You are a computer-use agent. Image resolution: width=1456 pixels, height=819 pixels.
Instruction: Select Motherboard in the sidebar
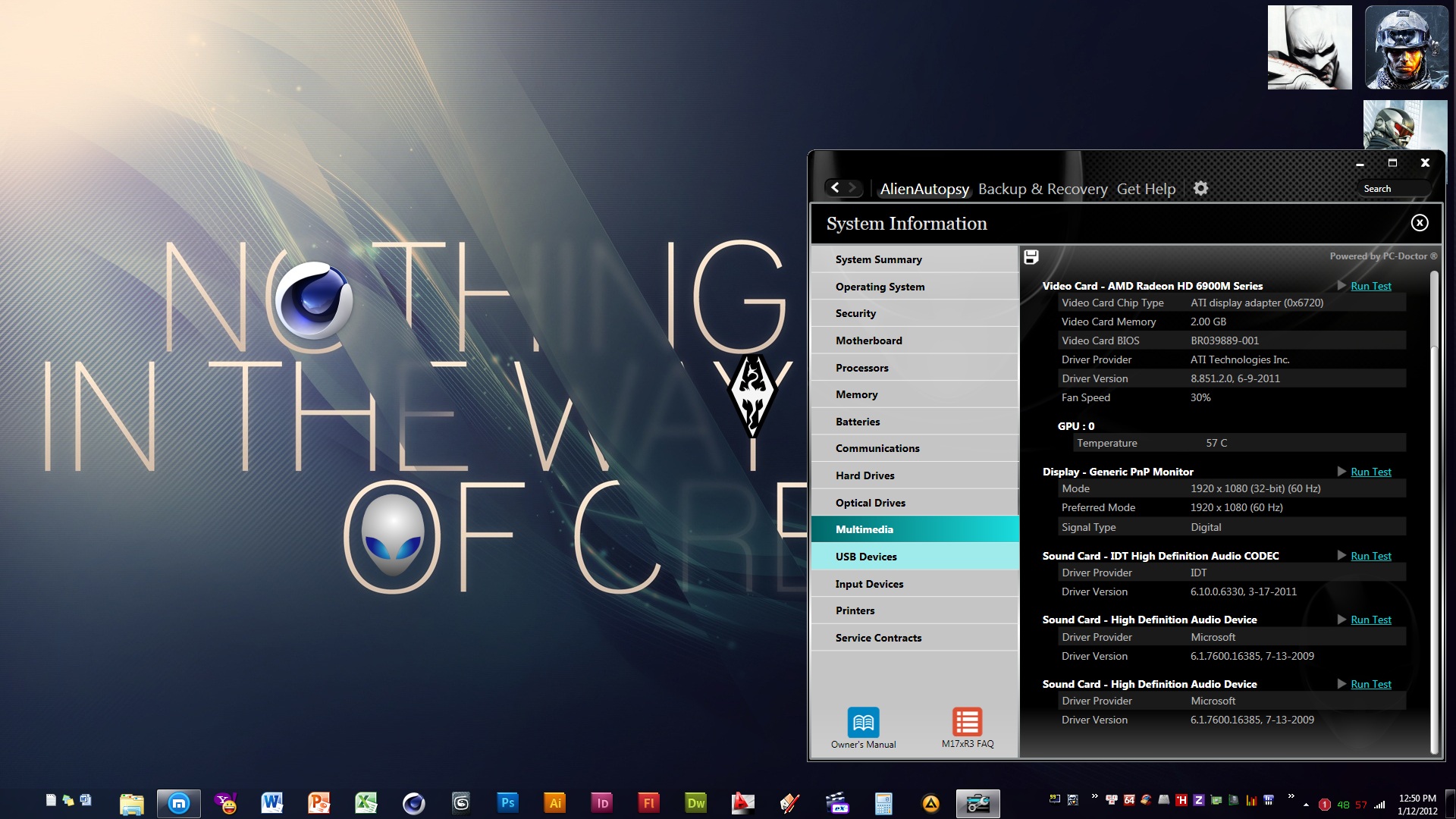(915, 340)
